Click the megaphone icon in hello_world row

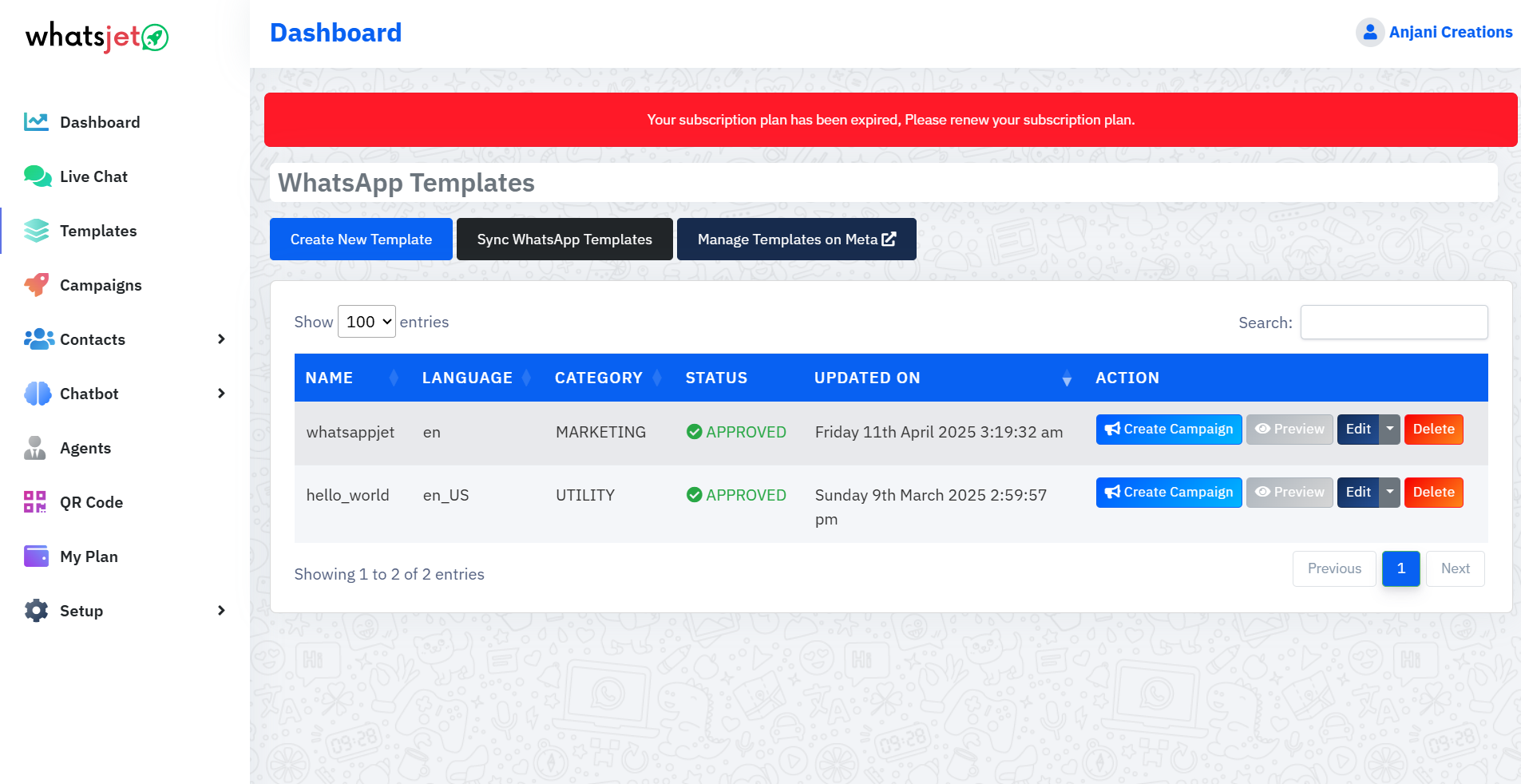1112,493
